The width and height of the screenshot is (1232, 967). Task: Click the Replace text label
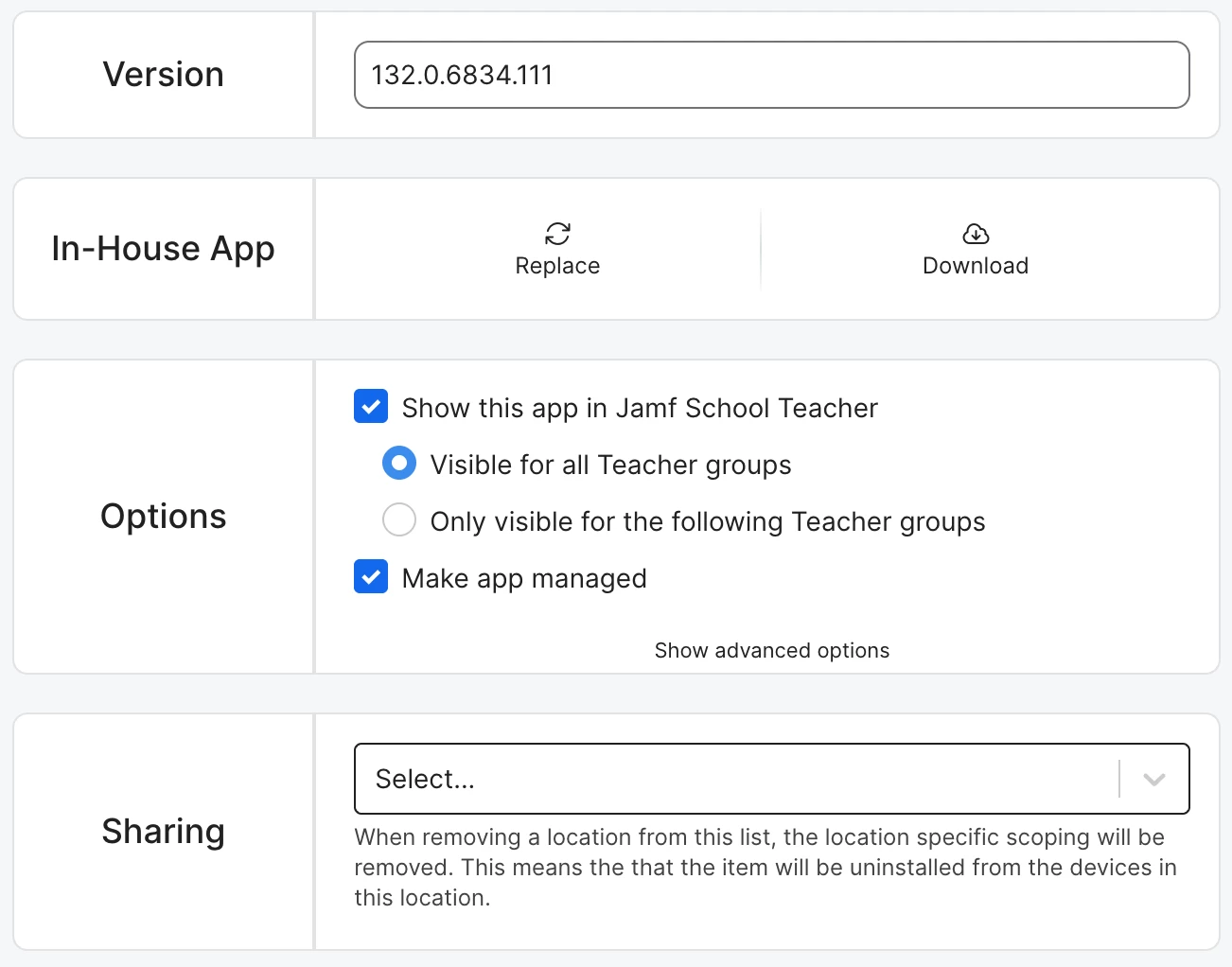(557, 266)
